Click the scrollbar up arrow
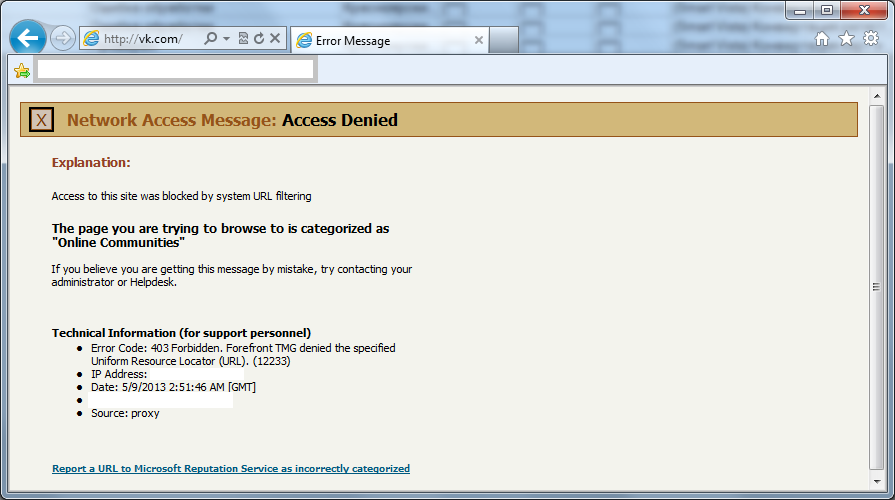895x500 pixels. coord(876,95)
